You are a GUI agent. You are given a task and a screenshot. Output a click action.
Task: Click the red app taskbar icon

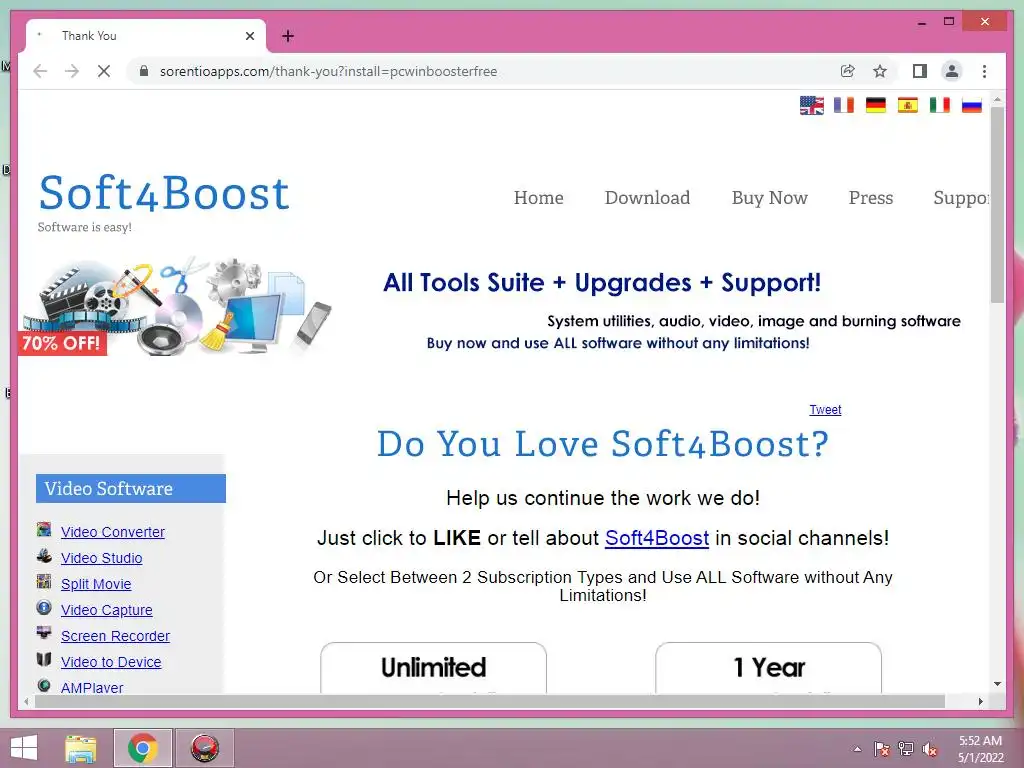point(204,748)
